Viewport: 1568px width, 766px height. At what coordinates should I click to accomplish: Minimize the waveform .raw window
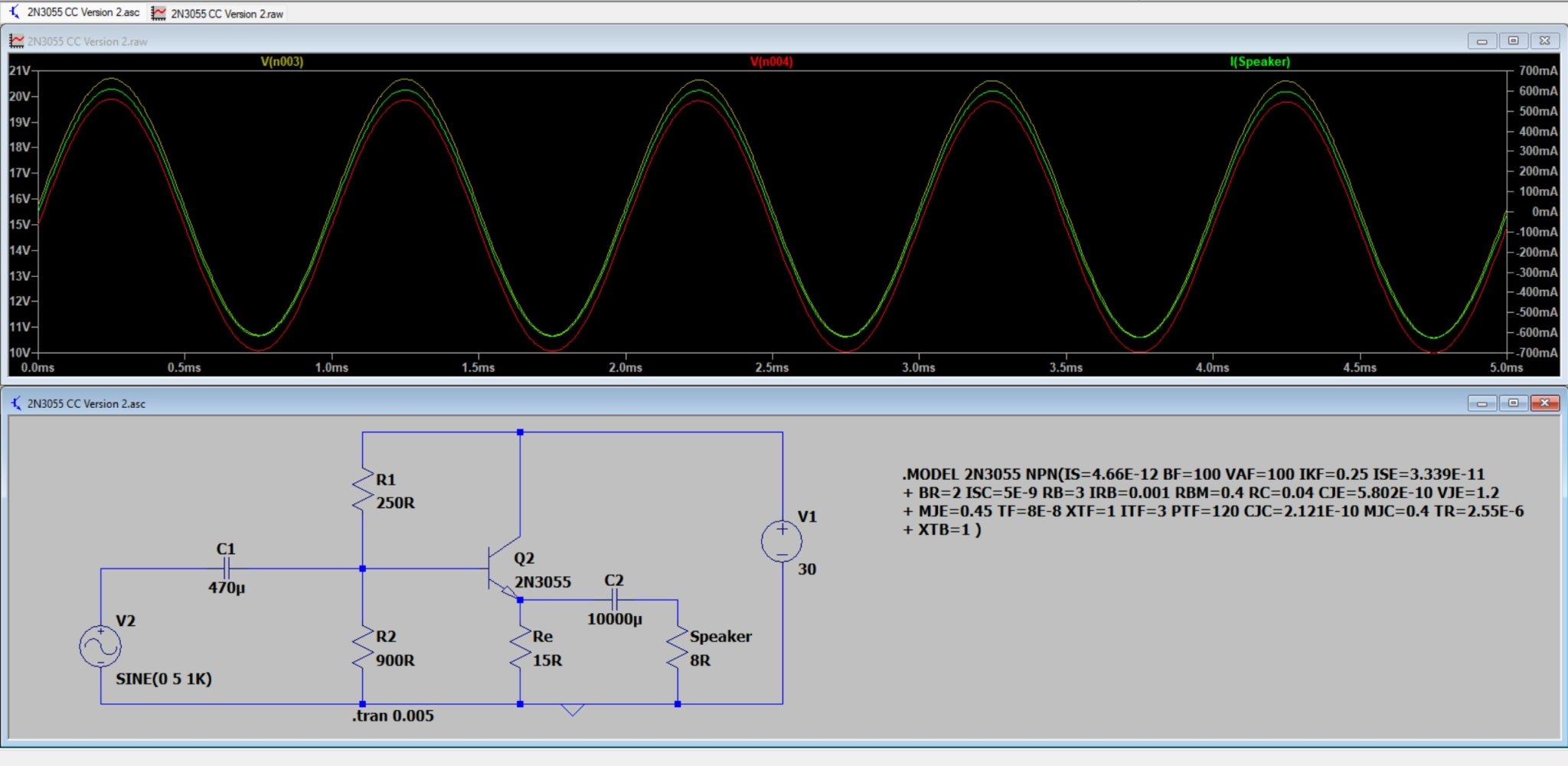tap(1481, 41)
